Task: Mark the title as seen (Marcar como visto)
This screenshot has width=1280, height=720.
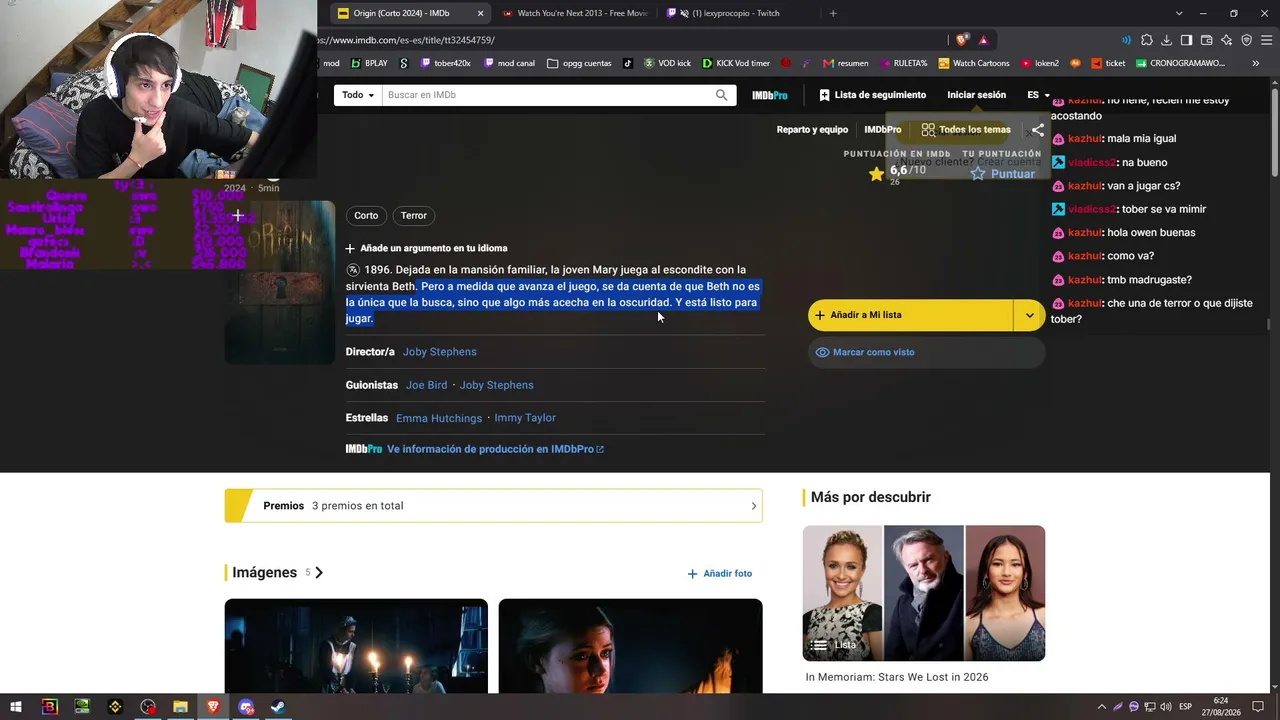Action: [x=926, y=352]
